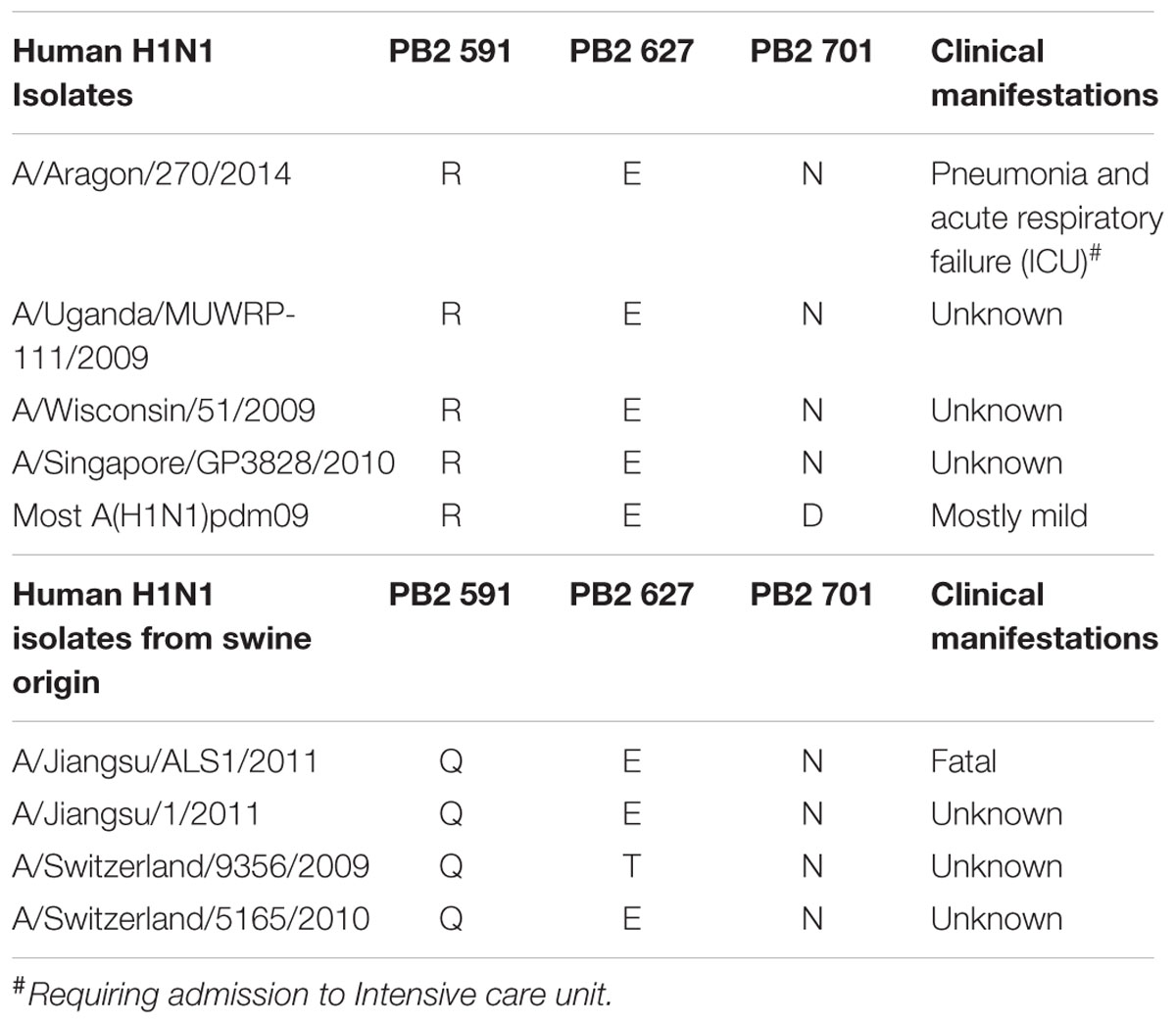Click the 'Most A(H1N1)pdm09' row label

click(161, 515)
